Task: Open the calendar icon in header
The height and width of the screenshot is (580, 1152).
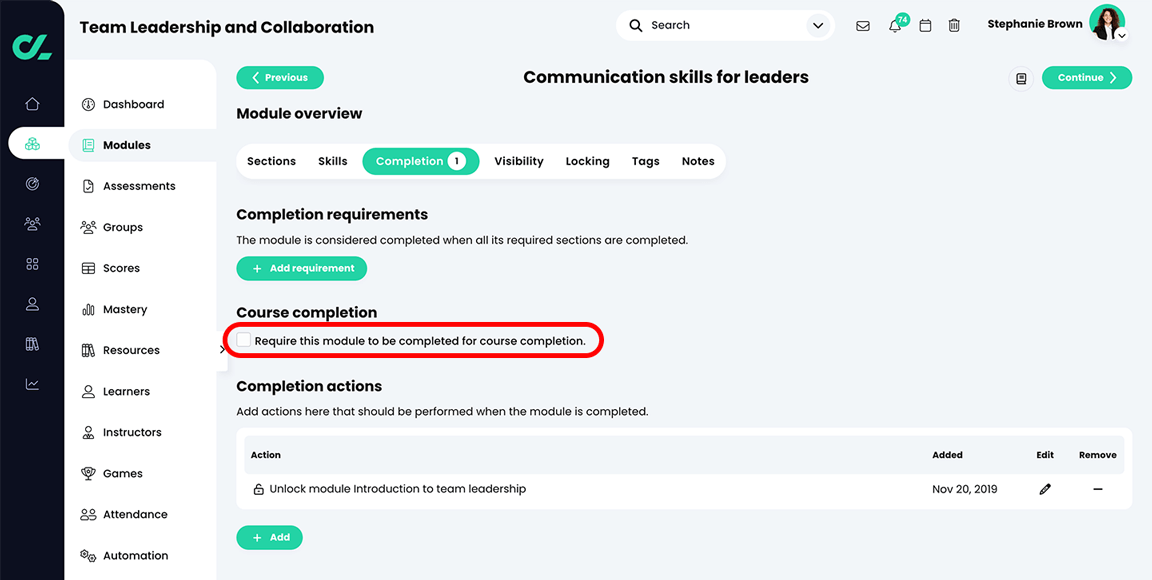Action: (x=925, y=26)
